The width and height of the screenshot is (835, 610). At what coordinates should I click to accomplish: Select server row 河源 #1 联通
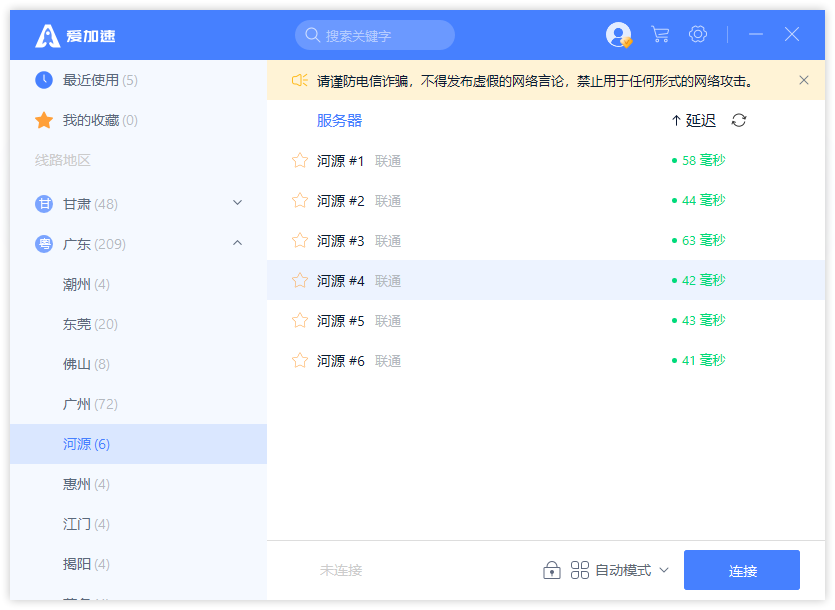coord(546,160)
